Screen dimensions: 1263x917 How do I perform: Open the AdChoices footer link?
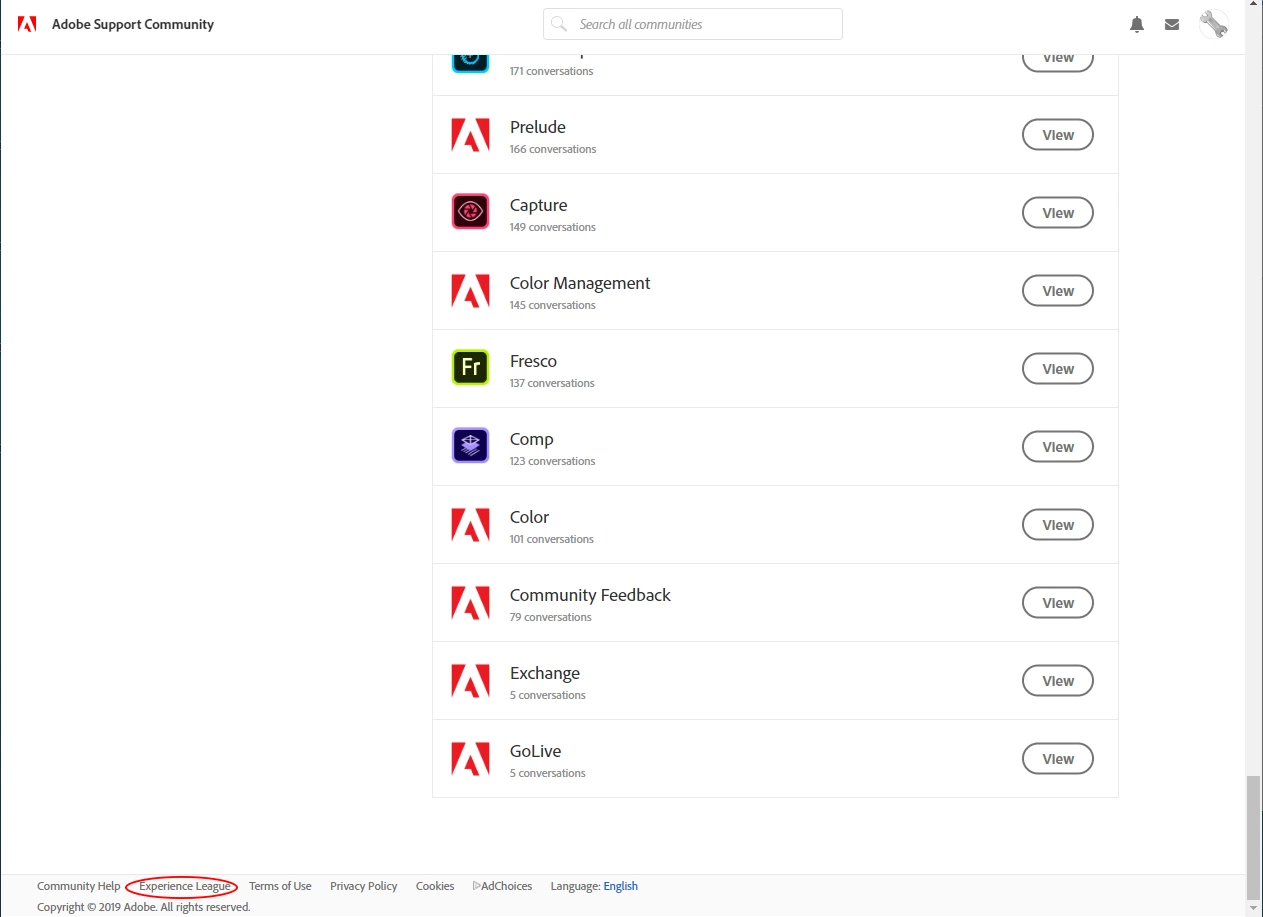[x=502, y=886]
